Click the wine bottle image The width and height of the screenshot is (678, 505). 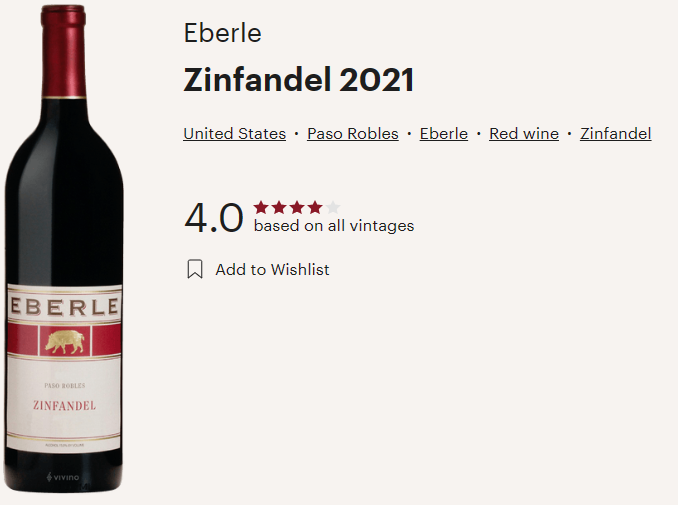tap(64, 249)
